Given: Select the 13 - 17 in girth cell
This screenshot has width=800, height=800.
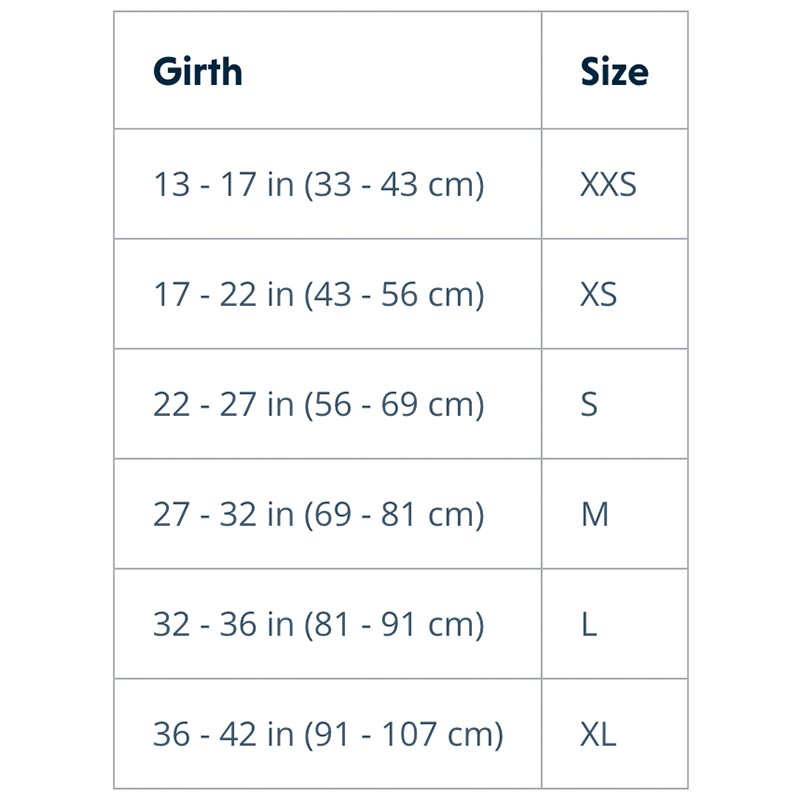Looking at the screenshot, I should 328,184.
